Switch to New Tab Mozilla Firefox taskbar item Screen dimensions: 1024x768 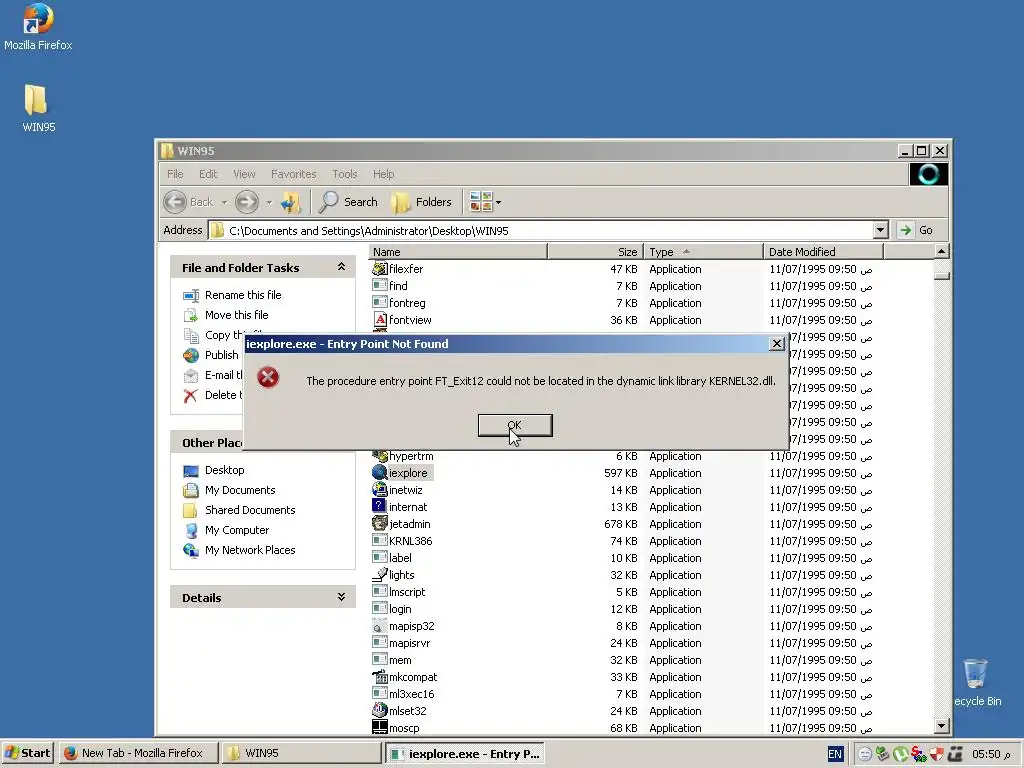[x=137, y=753]
